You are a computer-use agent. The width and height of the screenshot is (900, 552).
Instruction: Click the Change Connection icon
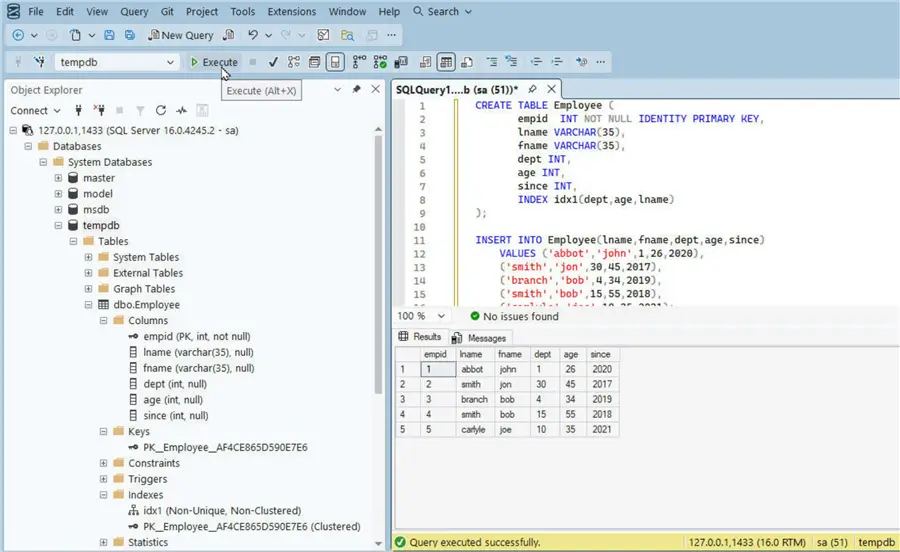[x=39, y=62]
